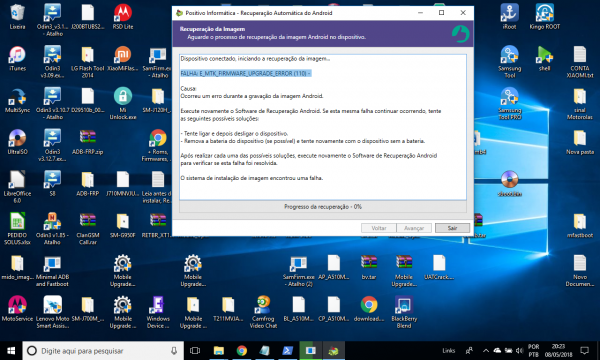This screenshot has height=360, width=600.
Task: Click the microphone icon in taskbar search
Action: [174, 350]
